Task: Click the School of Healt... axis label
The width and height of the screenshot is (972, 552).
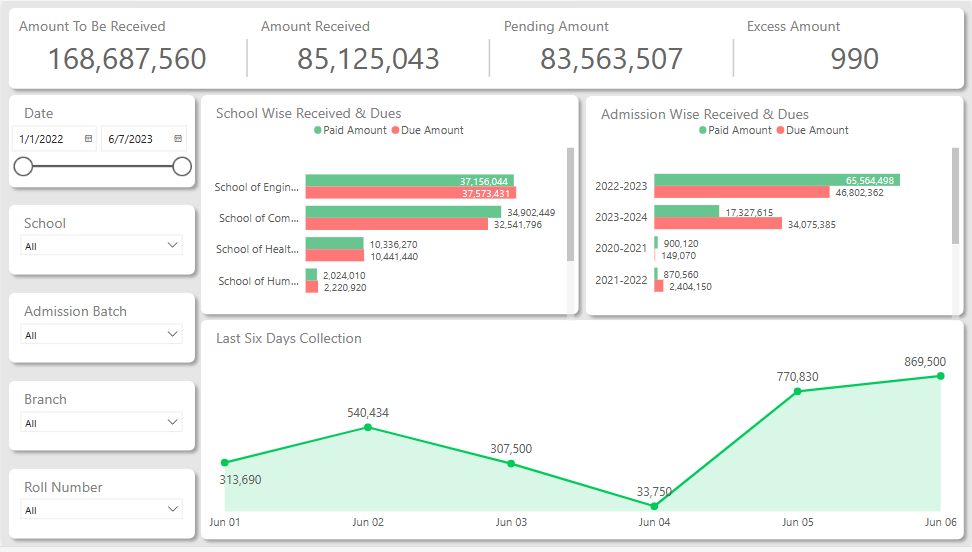Action: click(x=257, y=249)
